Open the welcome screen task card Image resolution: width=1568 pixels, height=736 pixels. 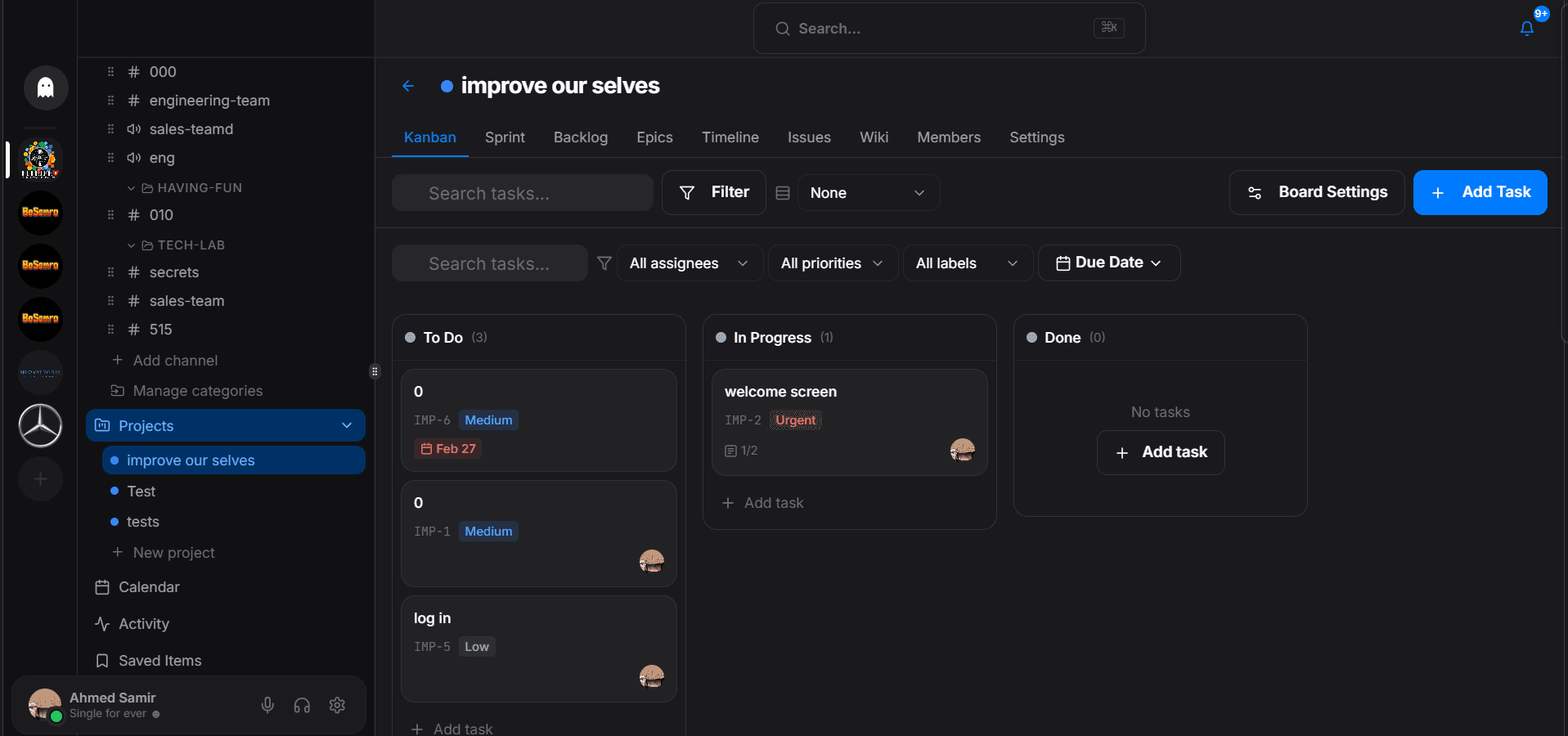[850, 422]
